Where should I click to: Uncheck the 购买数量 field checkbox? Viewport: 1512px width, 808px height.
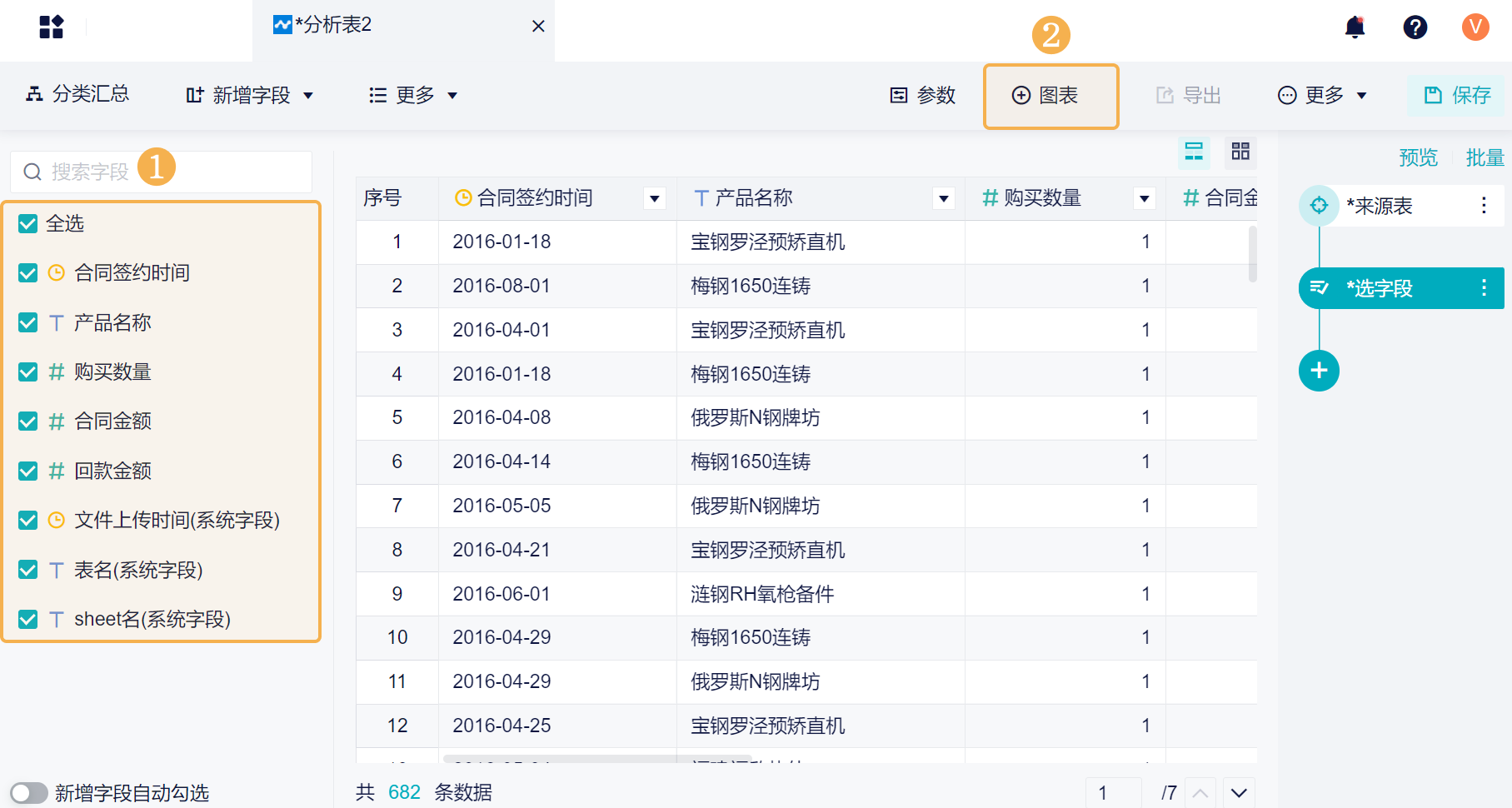click(x=28, y=372)
